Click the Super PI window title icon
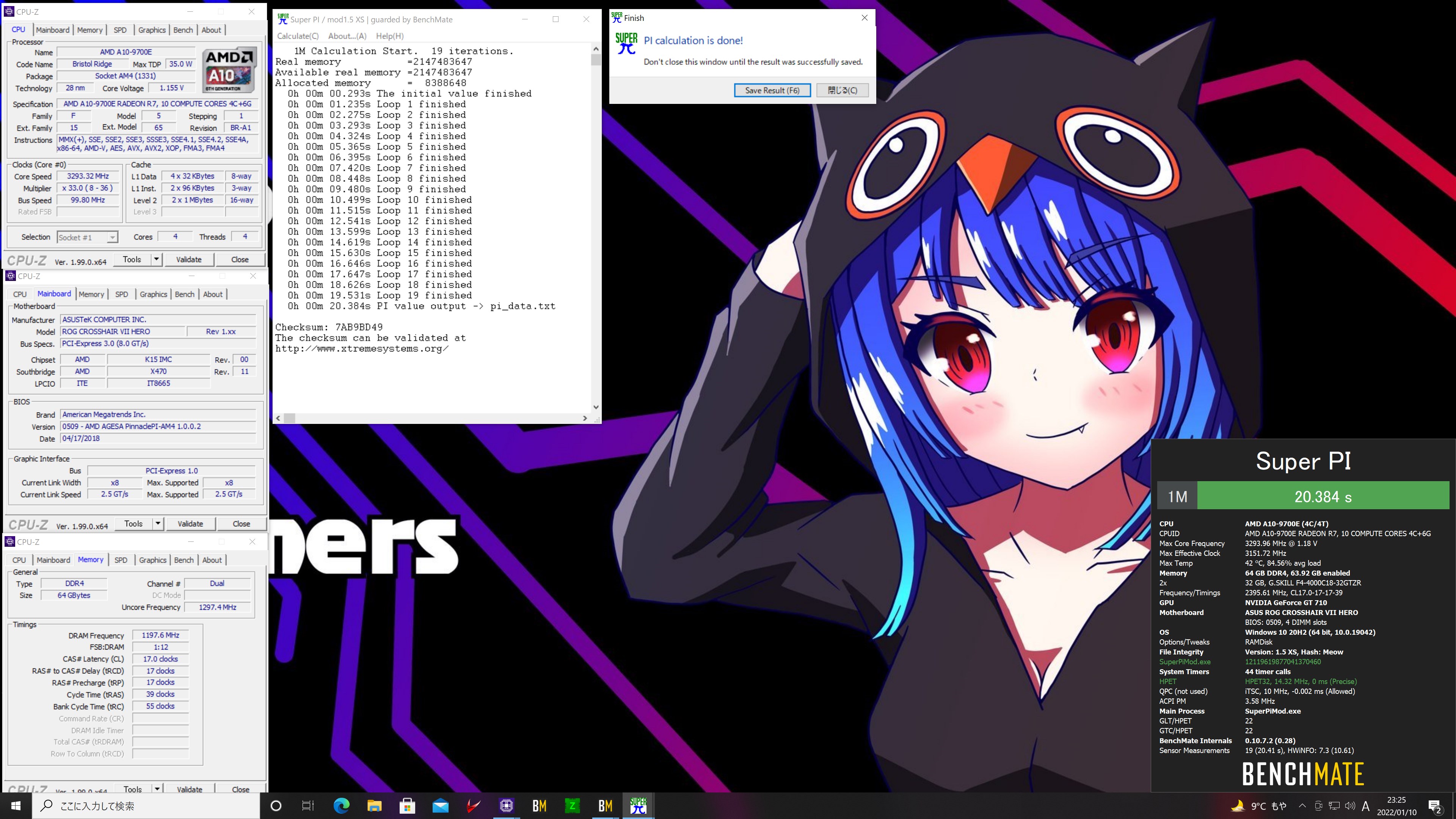1456x819 pixels. click(282, 19)
